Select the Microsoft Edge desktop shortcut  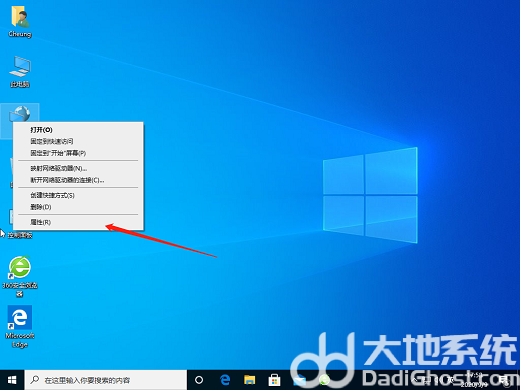[20, 327]
